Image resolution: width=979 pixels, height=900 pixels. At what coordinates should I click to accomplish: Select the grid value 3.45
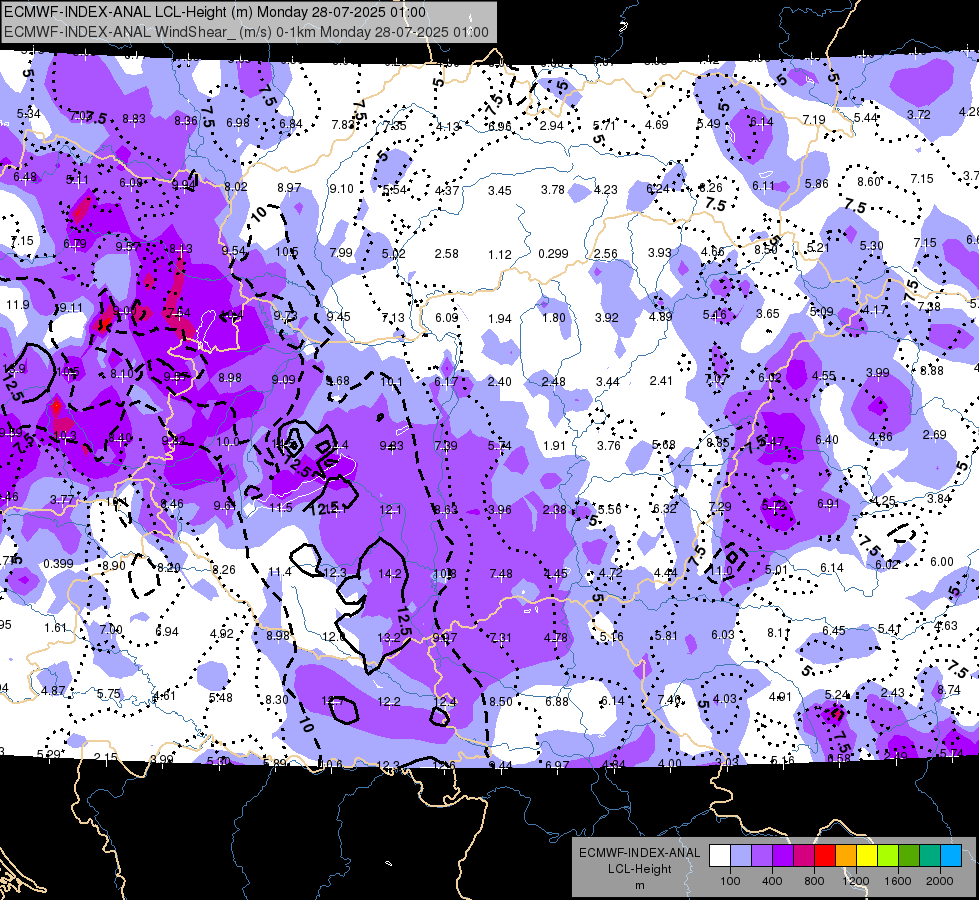click(x=499, y=190)
